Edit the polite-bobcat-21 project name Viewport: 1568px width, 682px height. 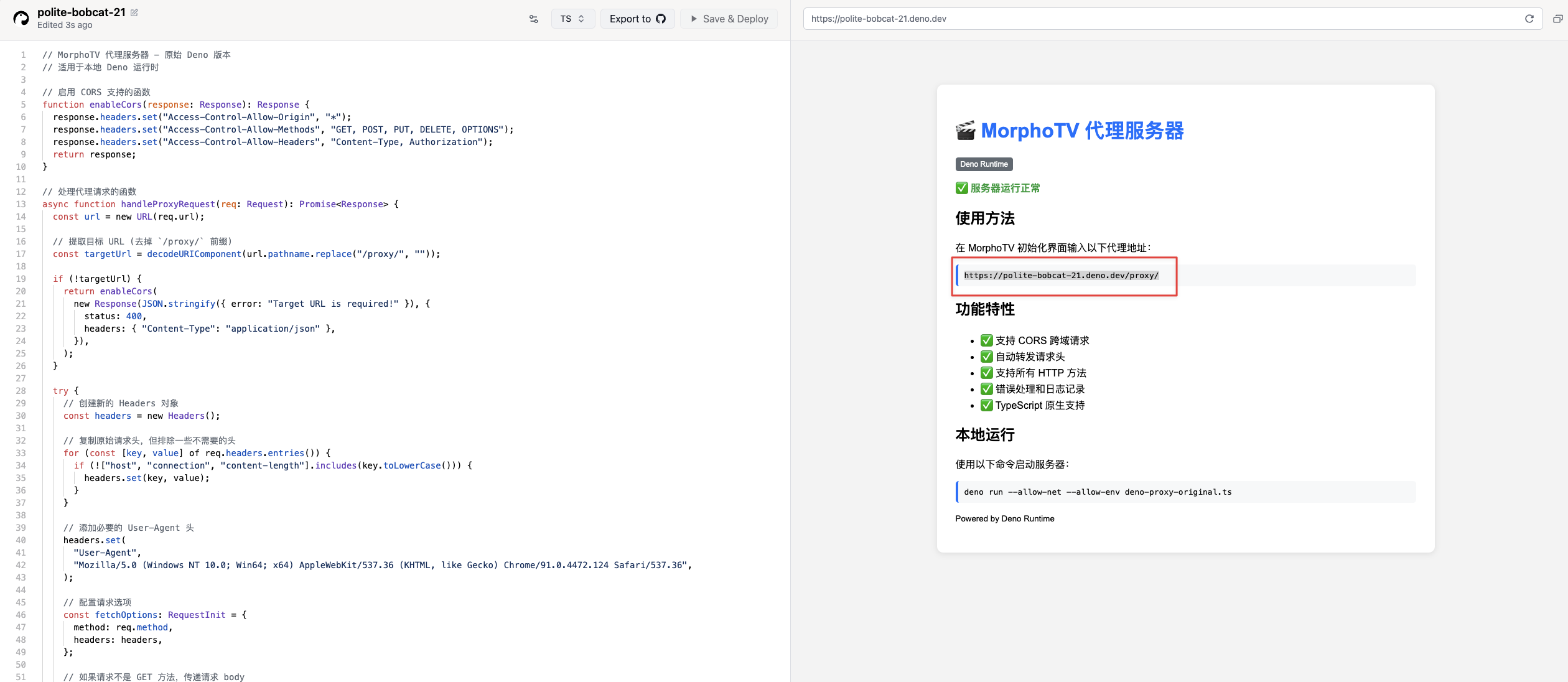pyautogui.click(x=134, y=12)
